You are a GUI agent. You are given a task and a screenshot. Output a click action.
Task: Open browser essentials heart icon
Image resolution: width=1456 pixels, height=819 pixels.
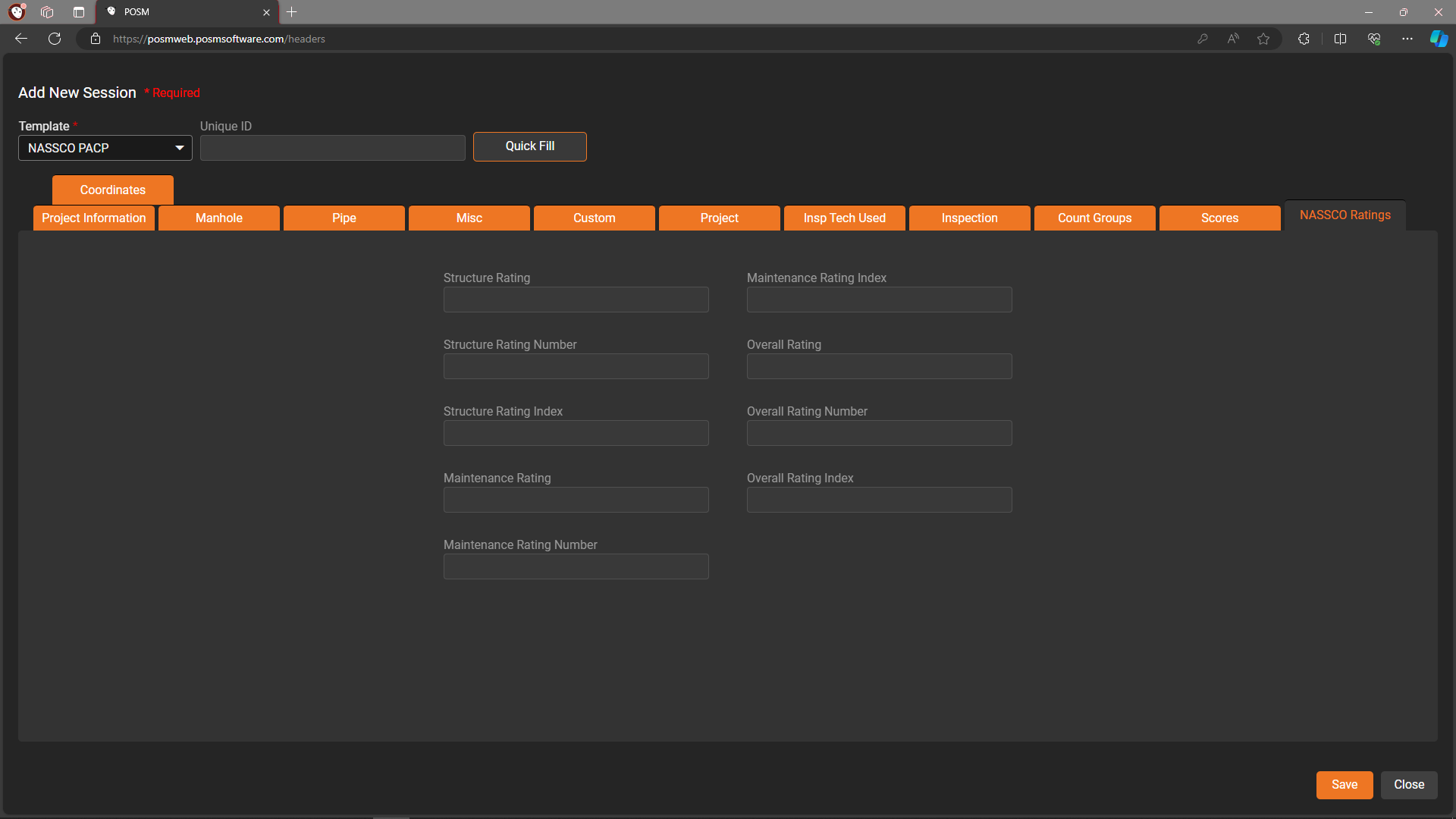coord(1374,39)
